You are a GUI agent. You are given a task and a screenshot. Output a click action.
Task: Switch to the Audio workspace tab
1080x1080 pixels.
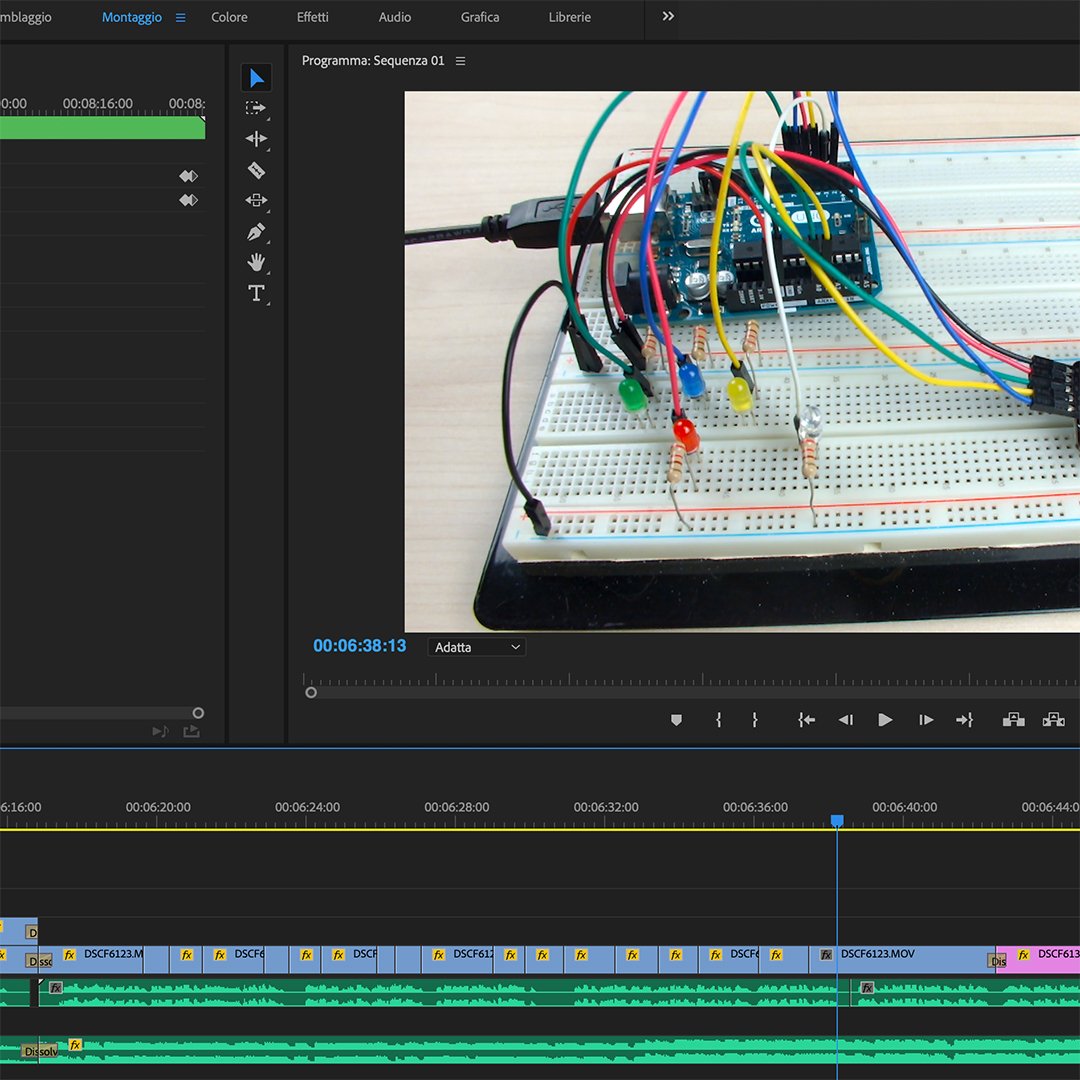coord(394,17)
